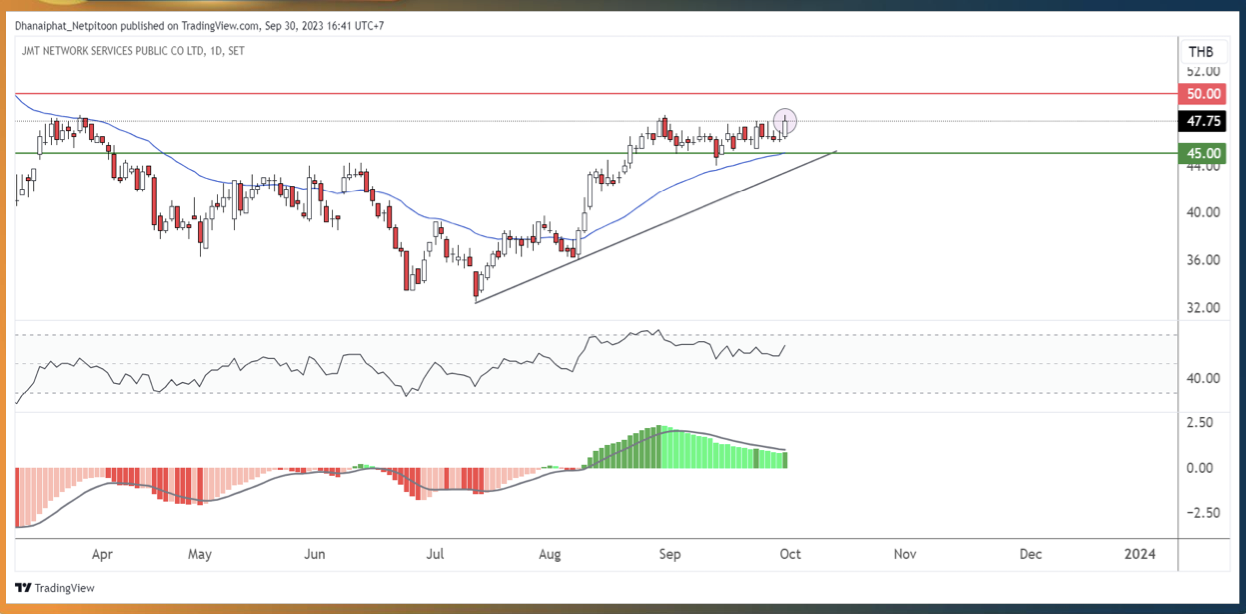
Task: Click the last green MACD histogram bar
Action: click(785, 460)
